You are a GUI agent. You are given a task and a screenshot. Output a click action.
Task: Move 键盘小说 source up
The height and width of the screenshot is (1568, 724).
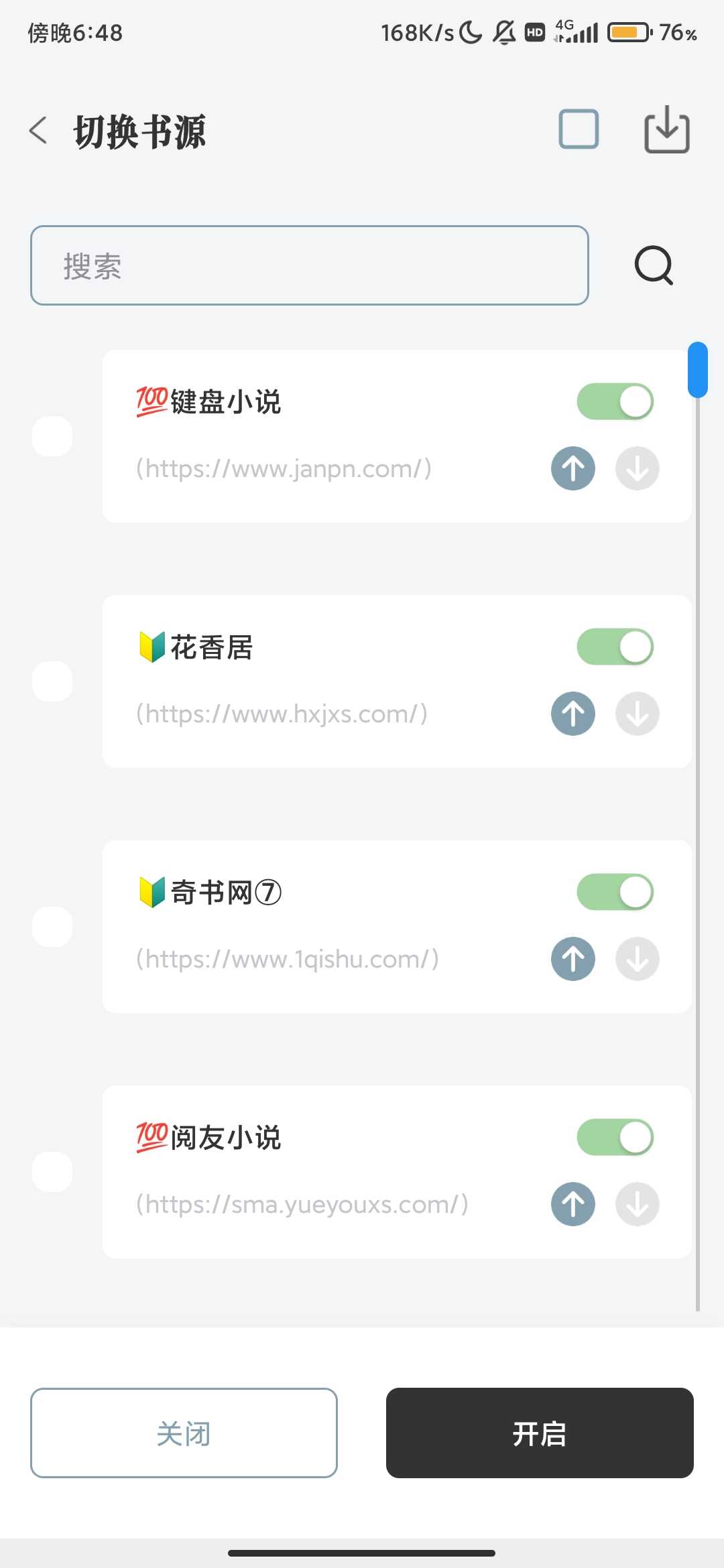pos(573,468)
